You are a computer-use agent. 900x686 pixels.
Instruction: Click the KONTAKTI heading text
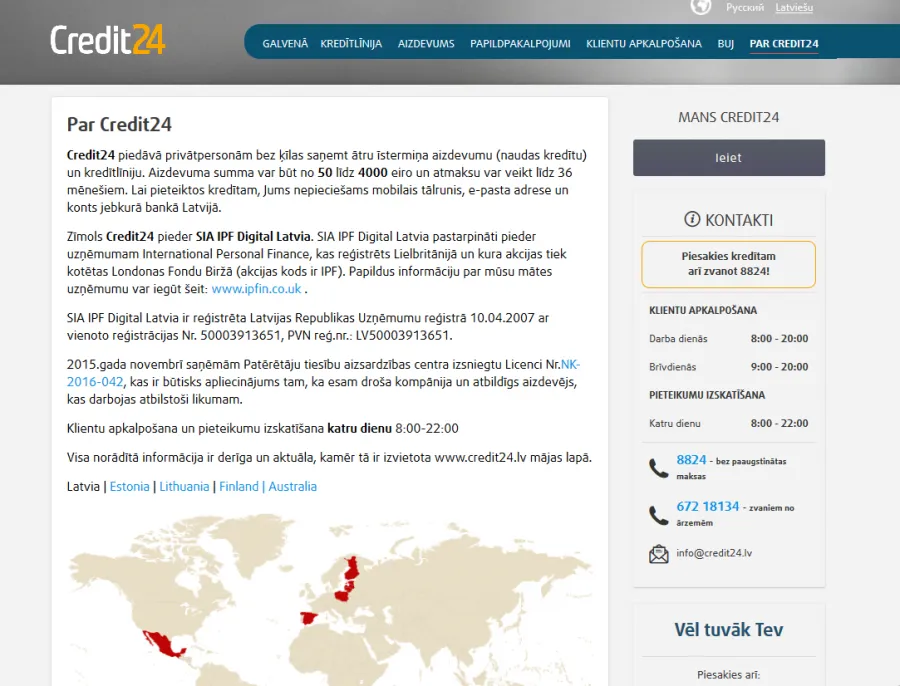pos(739,220)
